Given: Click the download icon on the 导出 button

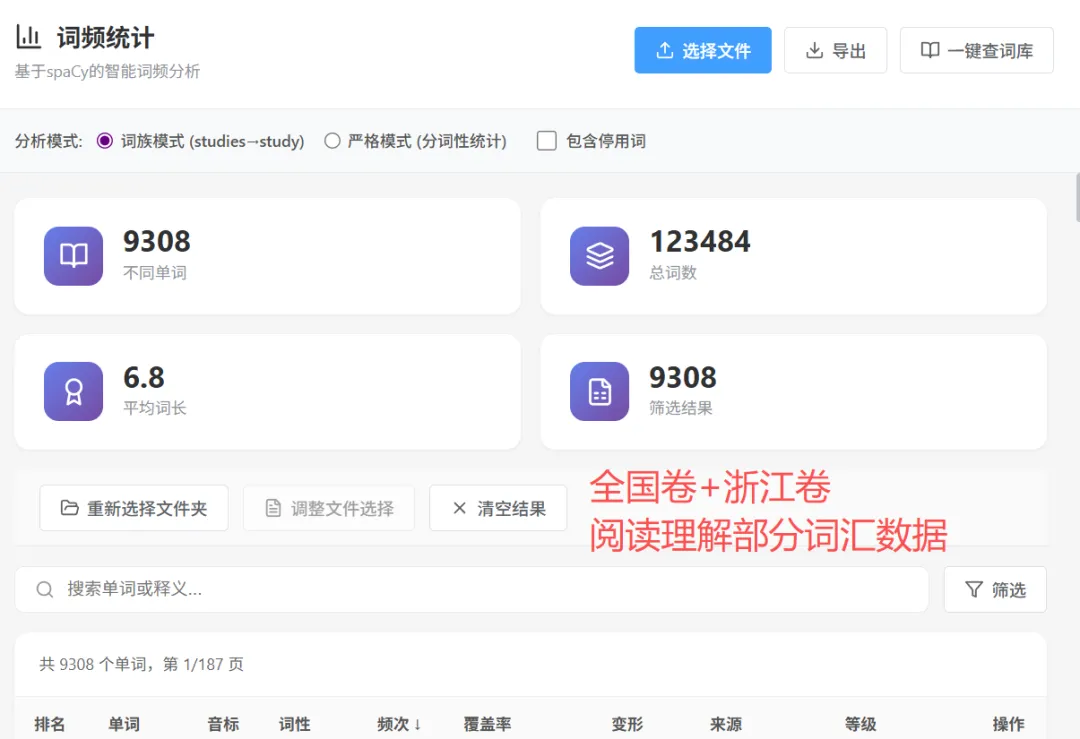Looking at the screenshot, I should point(814,50).
